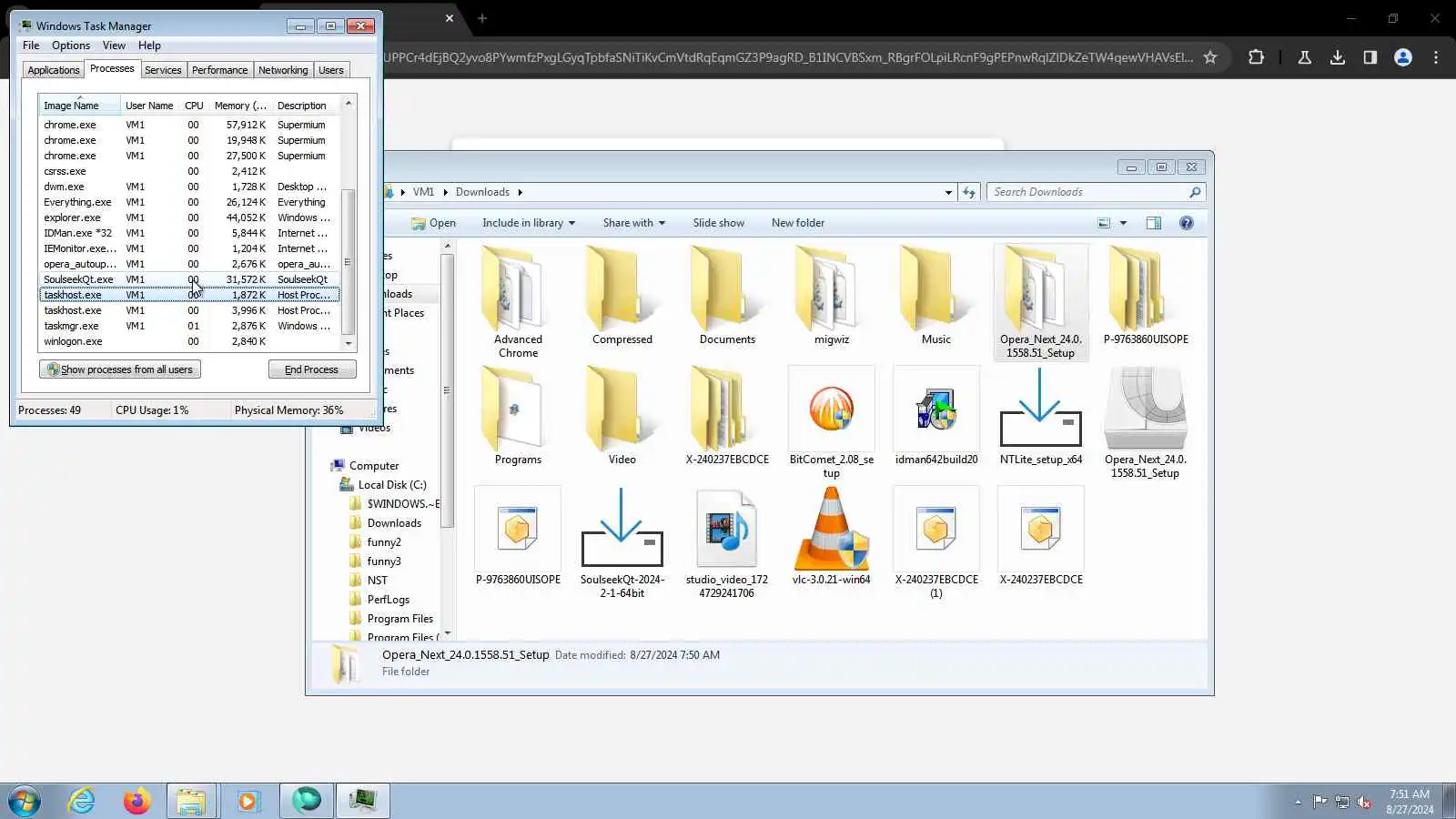Select the P-9763860UISOPE archive file
Image resolution: width=1456 pixels, height=819 pixels.
pyautogui.click(x=518, y=536)
